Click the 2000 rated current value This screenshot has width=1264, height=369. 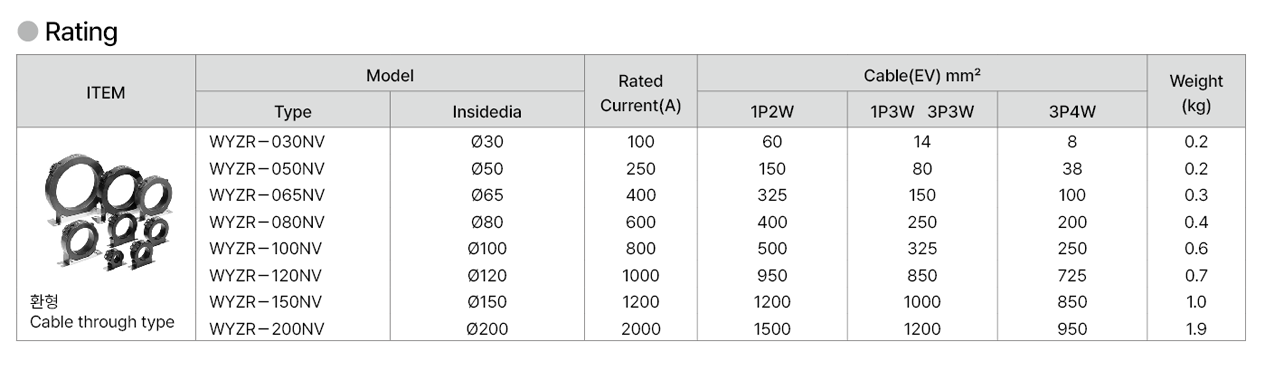[x=640, y=328]
